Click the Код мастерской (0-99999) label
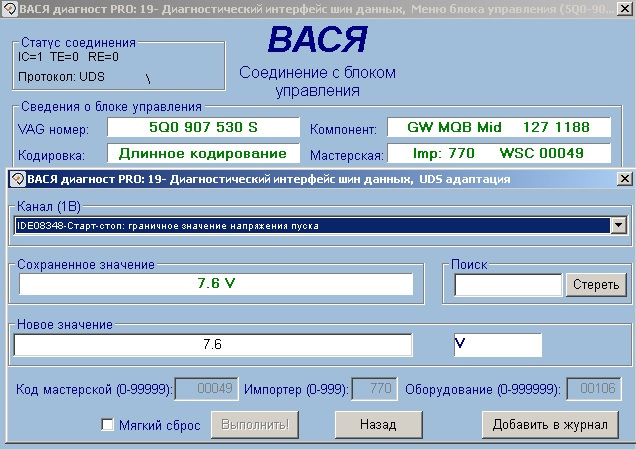 (x=94, y=390)
